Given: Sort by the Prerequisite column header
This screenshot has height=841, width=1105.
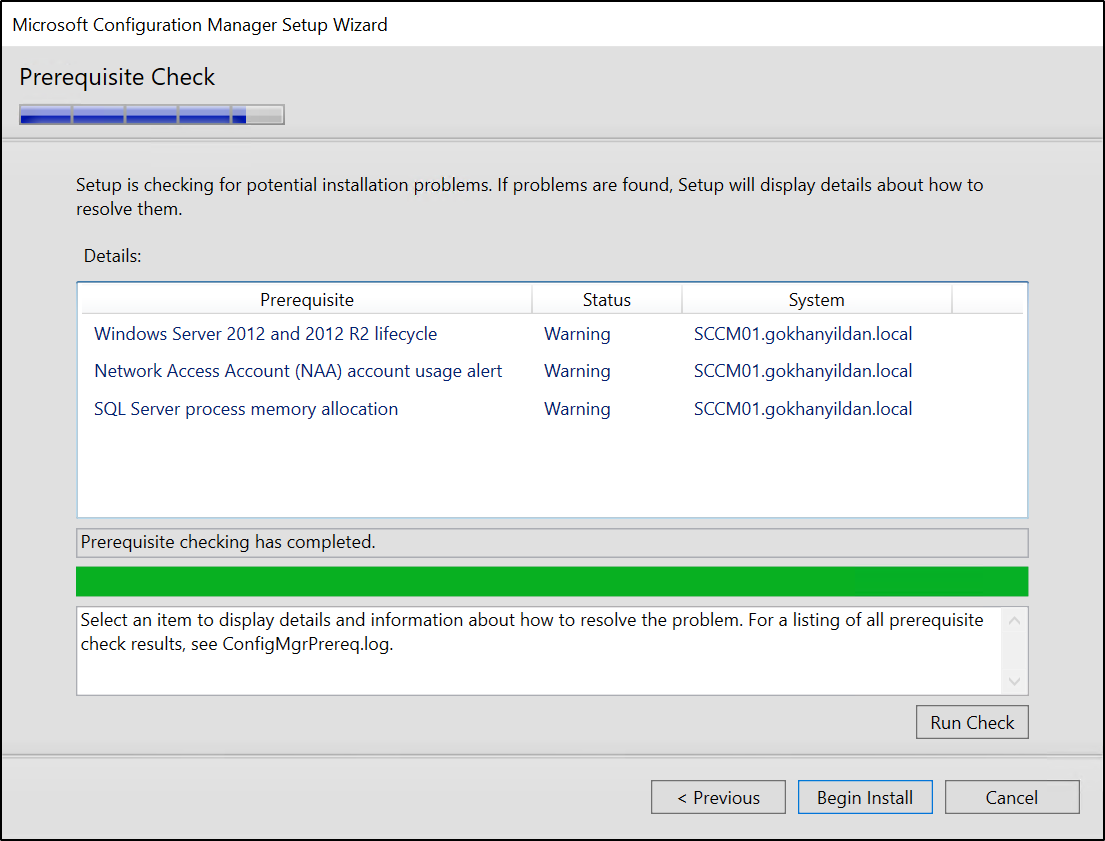Looking at the screenshot, I should tap(307, 300).
